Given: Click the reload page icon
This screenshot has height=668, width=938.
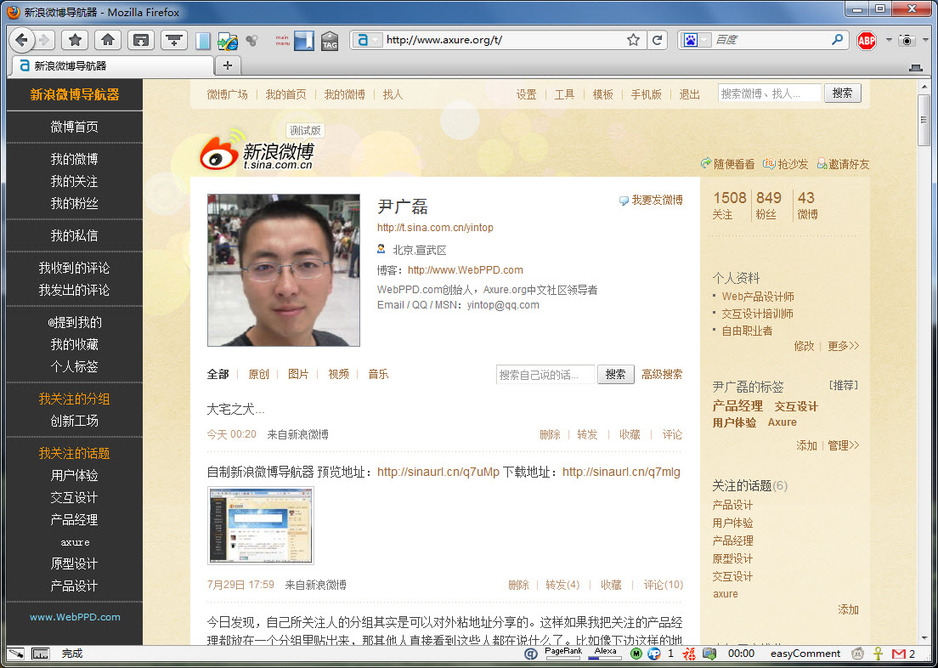Looking at the screenshot, I should [657, 40].
